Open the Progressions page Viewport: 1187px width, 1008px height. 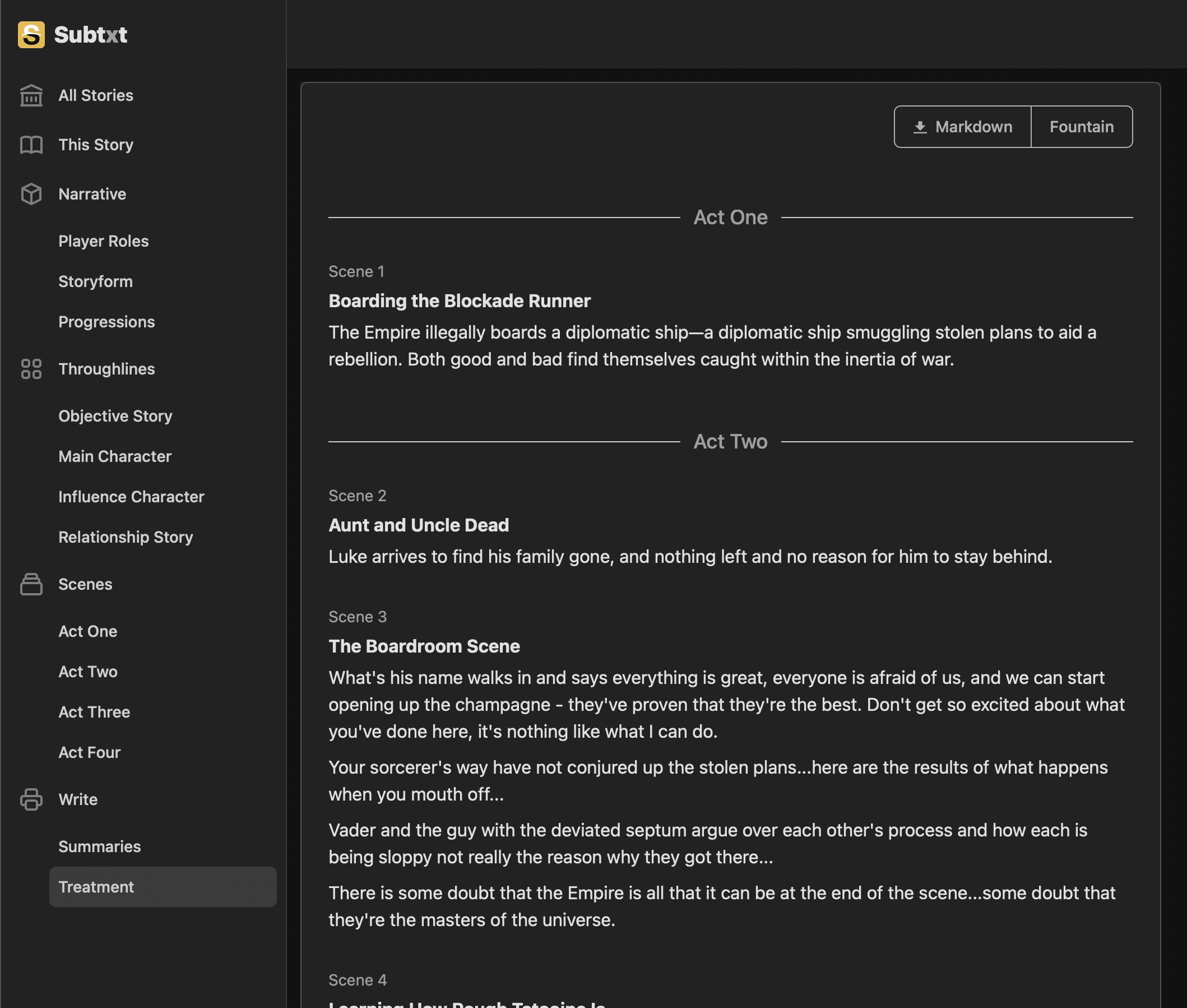106,322
